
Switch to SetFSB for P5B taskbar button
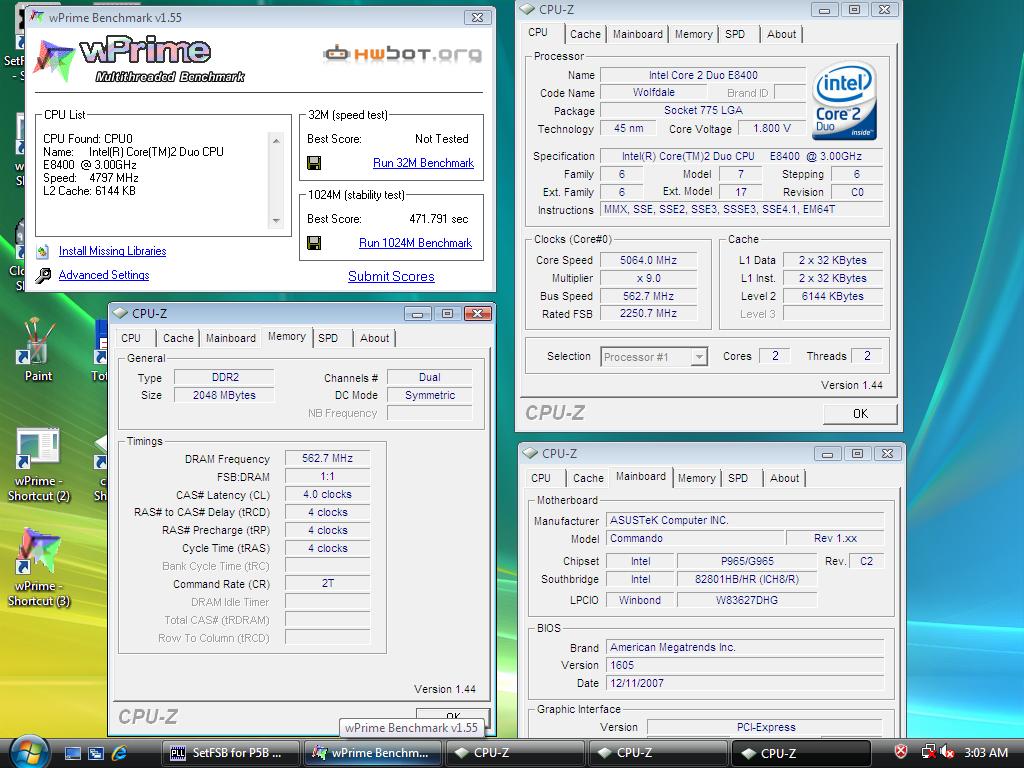(x=230, y=753)
